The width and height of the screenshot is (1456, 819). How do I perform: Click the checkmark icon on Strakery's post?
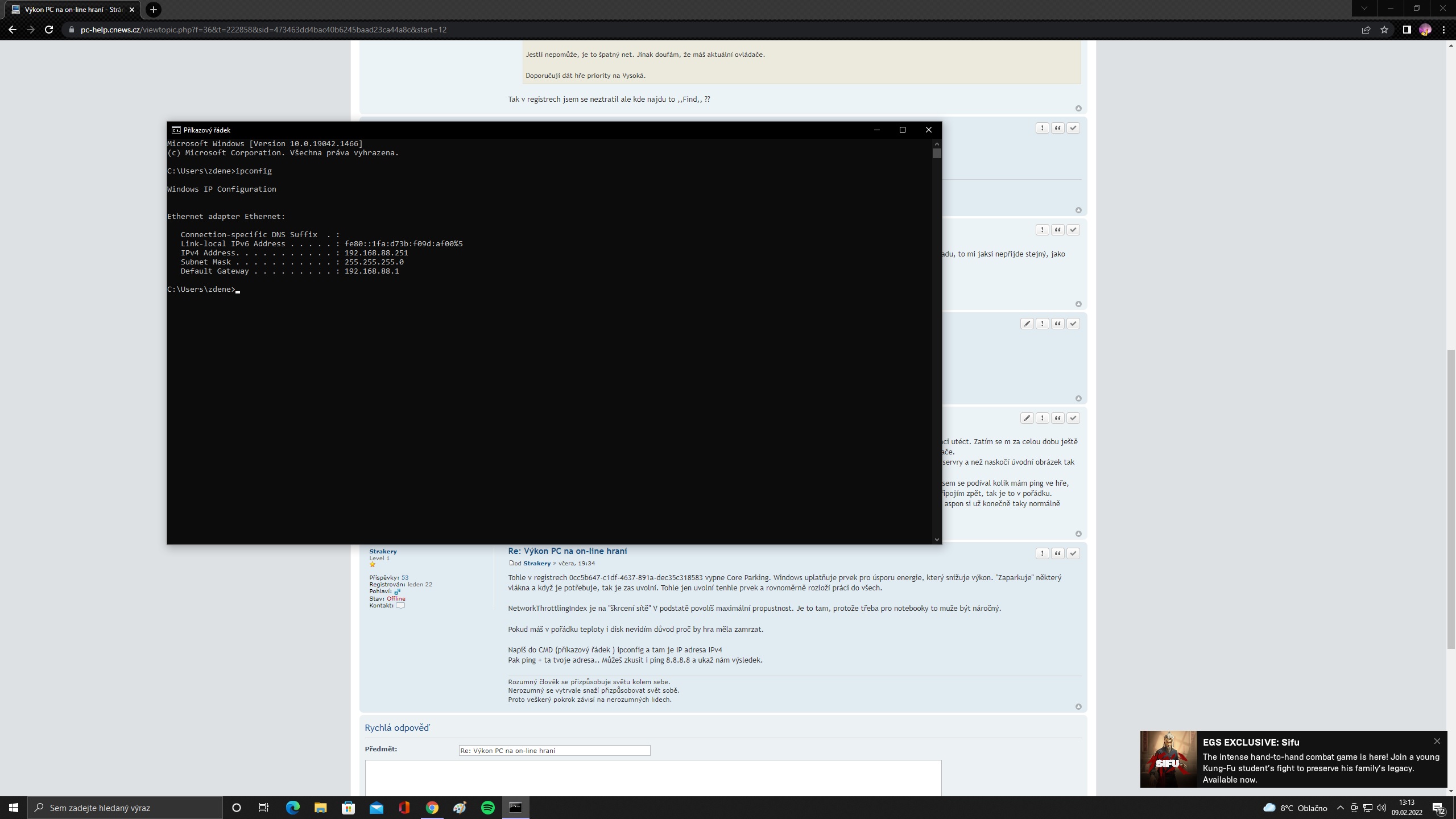click(x=1073, y=553)
